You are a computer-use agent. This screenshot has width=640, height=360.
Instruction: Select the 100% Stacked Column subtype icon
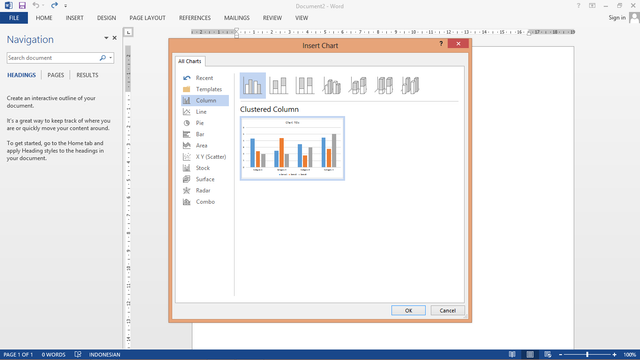pos(304,86)
